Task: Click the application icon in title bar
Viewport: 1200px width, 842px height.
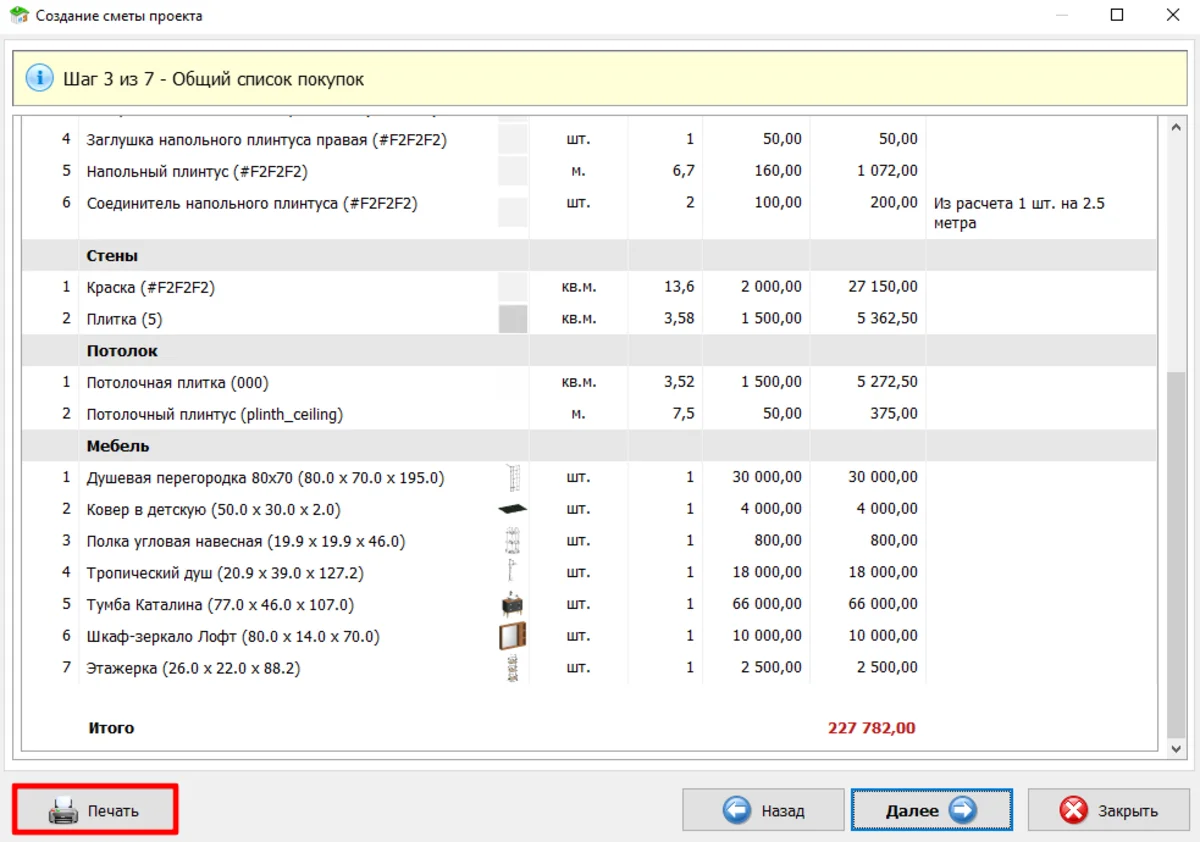Action: pyautogui.click(x=18, y=16)
